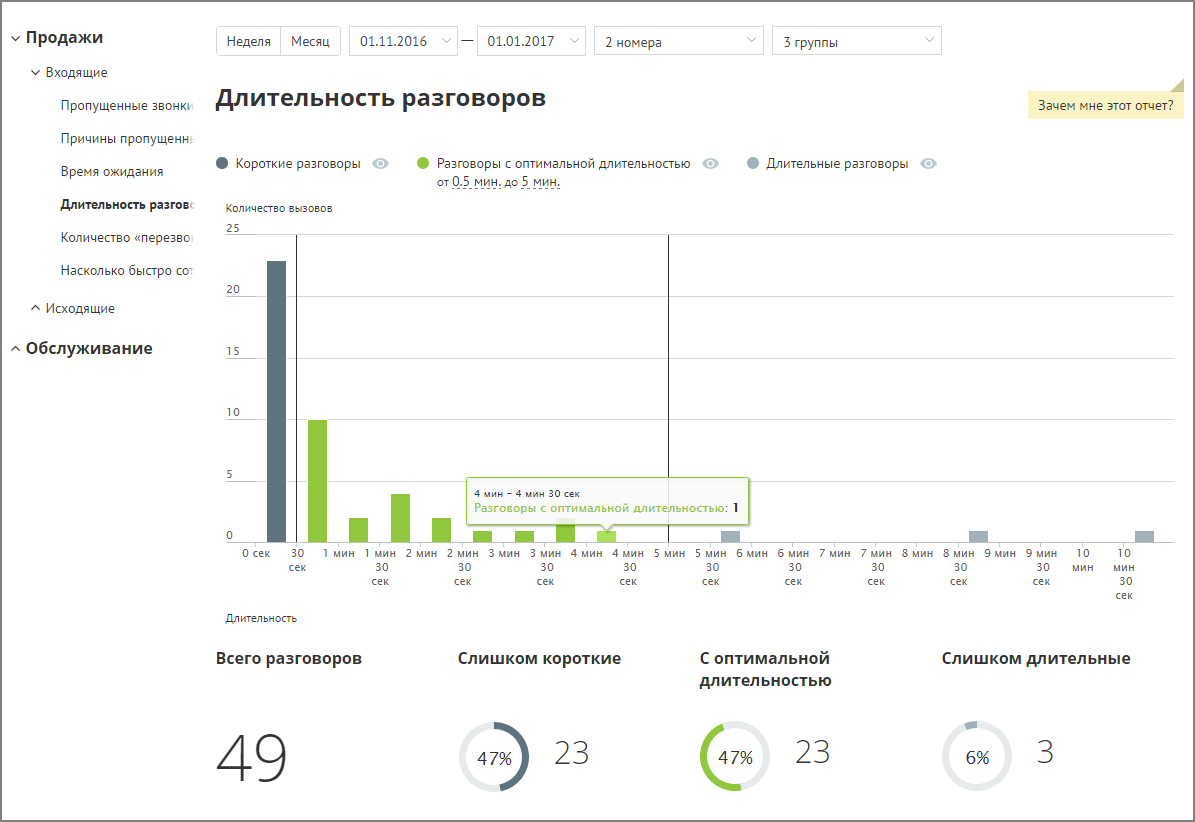Click the gray bar at 8 мин 30 сек
The image size is (1195, 822).
pyautogui.click(x=979, y=537)
